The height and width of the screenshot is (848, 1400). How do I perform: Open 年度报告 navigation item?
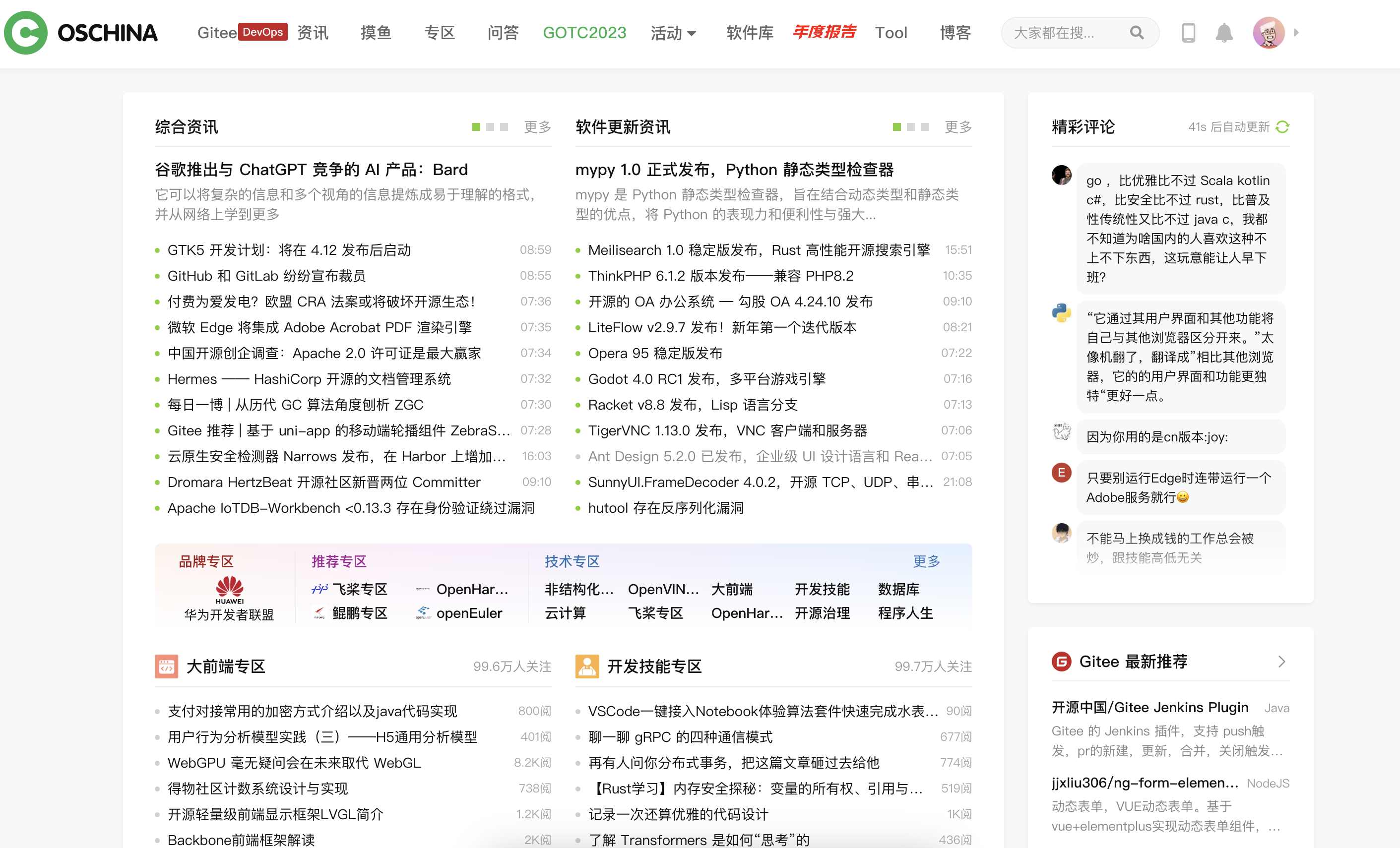(824, 32)
